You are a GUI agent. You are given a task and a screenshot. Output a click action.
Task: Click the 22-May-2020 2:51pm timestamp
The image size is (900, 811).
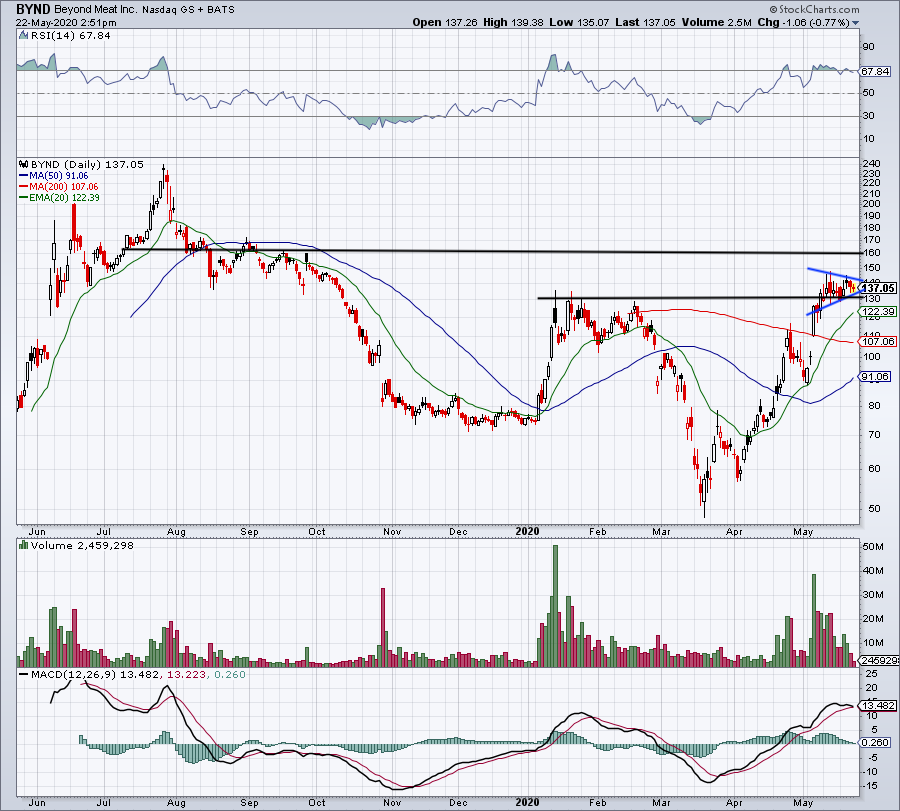pyautogui.click(x=66, y=23)
